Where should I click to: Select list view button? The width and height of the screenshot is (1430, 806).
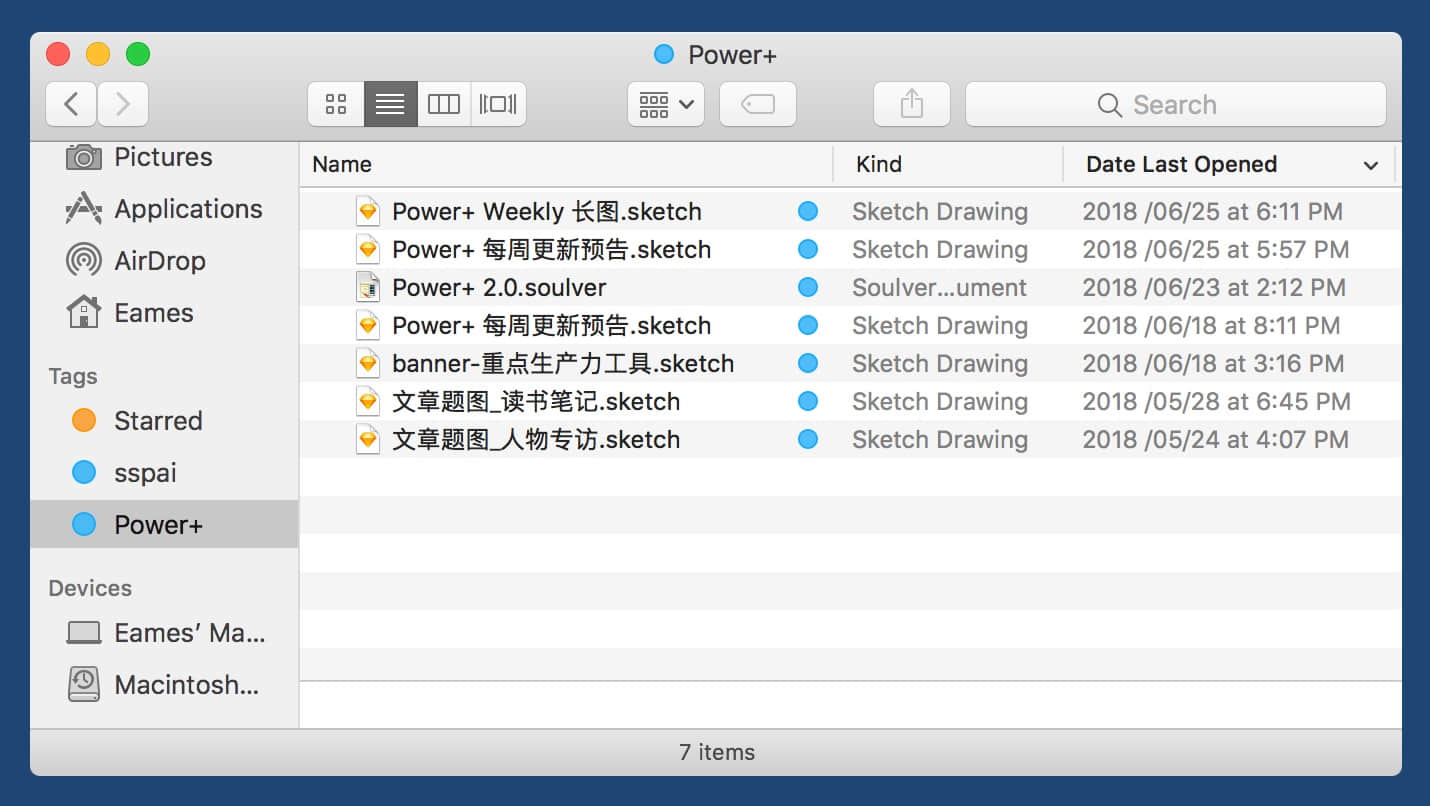390,104
